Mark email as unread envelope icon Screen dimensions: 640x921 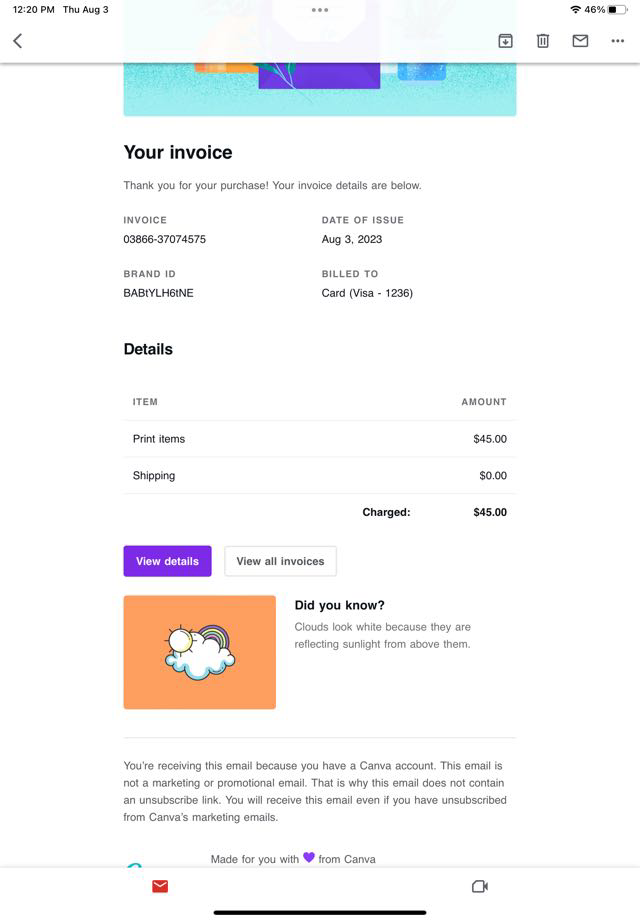[x=580, y=41]
